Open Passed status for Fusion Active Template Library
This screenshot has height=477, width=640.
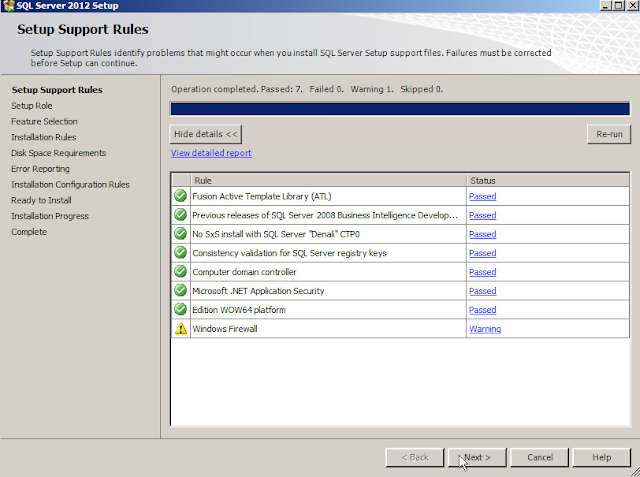(x=482, y=196)
